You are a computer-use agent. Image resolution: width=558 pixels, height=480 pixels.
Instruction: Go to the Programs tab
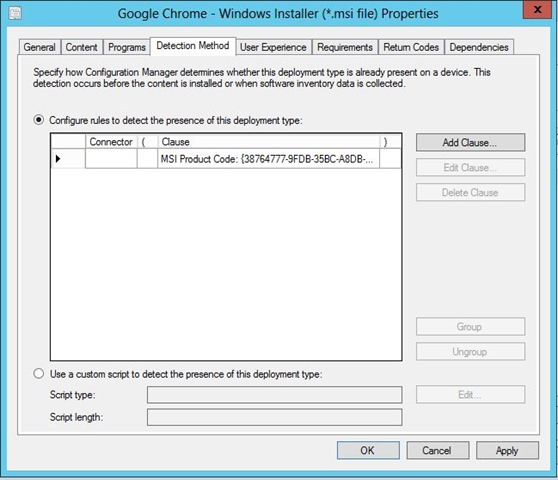click(x=127, y=47)
